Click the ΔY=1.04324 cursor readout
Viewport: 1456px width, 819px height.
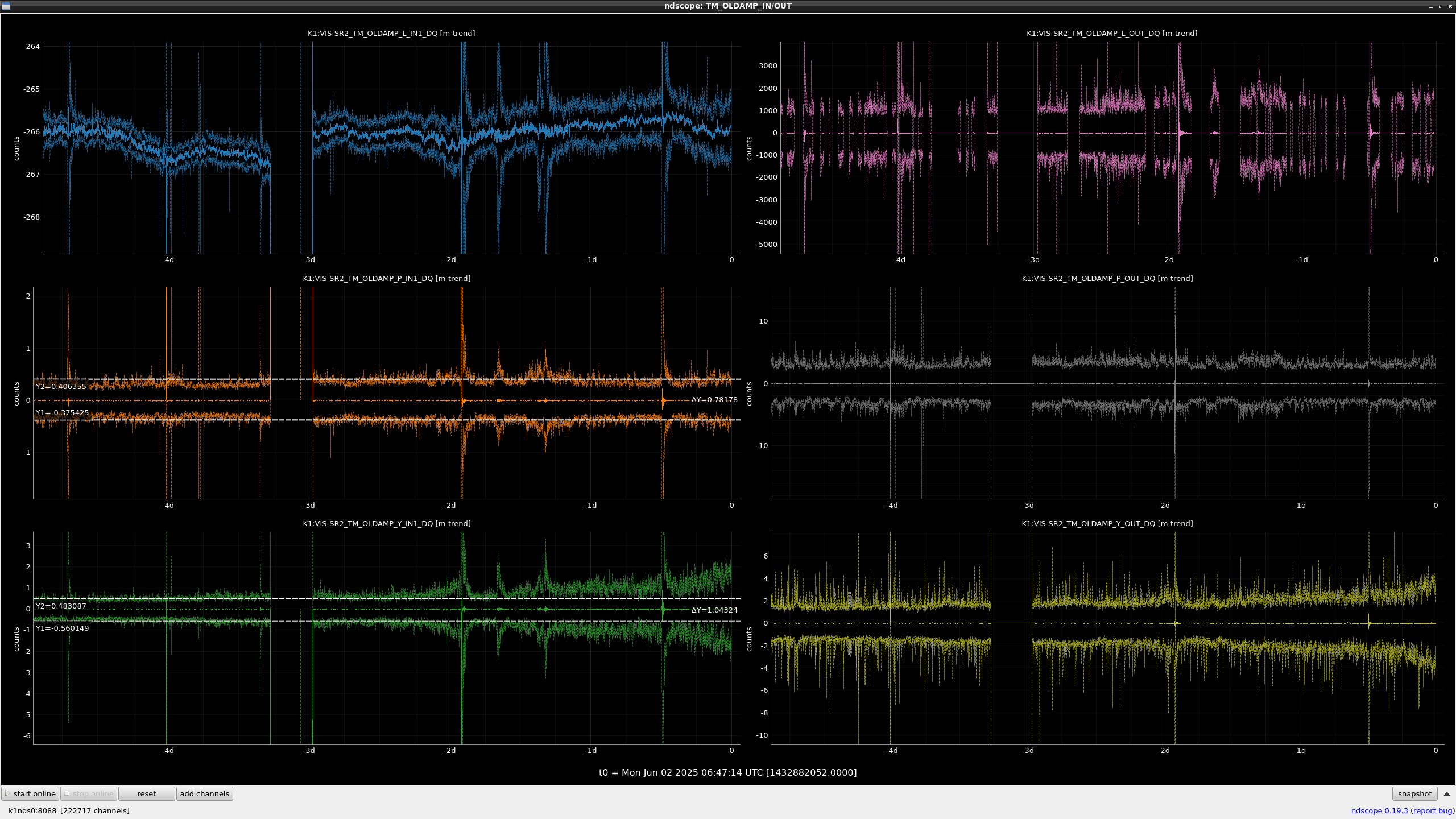(714, 610)
